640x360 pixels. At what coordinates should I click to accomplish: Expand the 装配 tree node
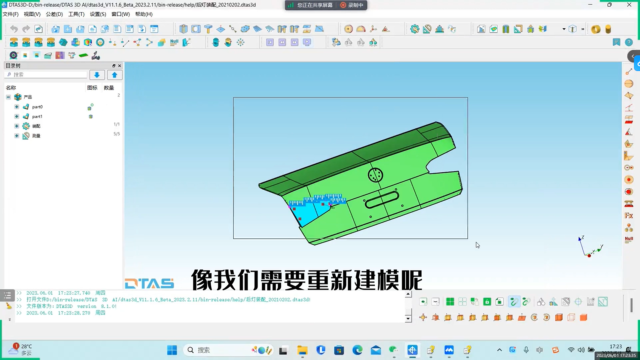pos(17,126)
